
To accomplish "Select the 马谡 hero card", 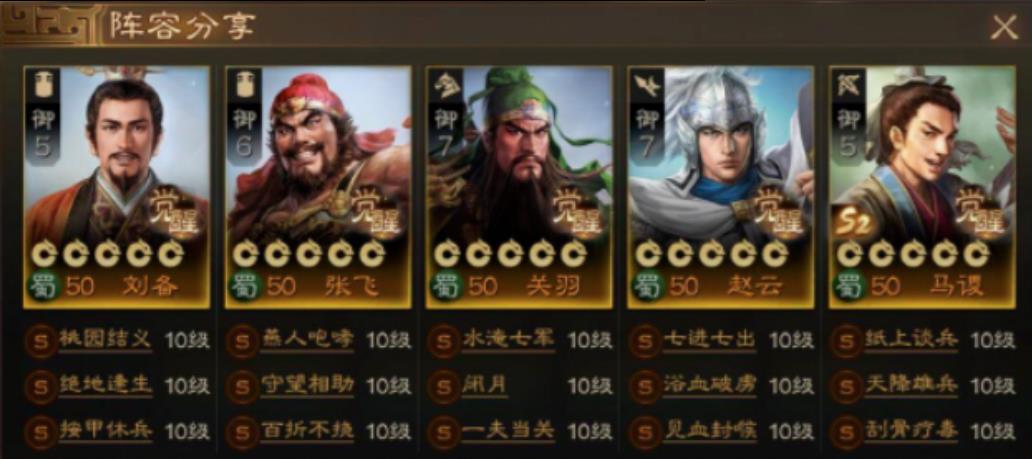I will click(922, 187).
